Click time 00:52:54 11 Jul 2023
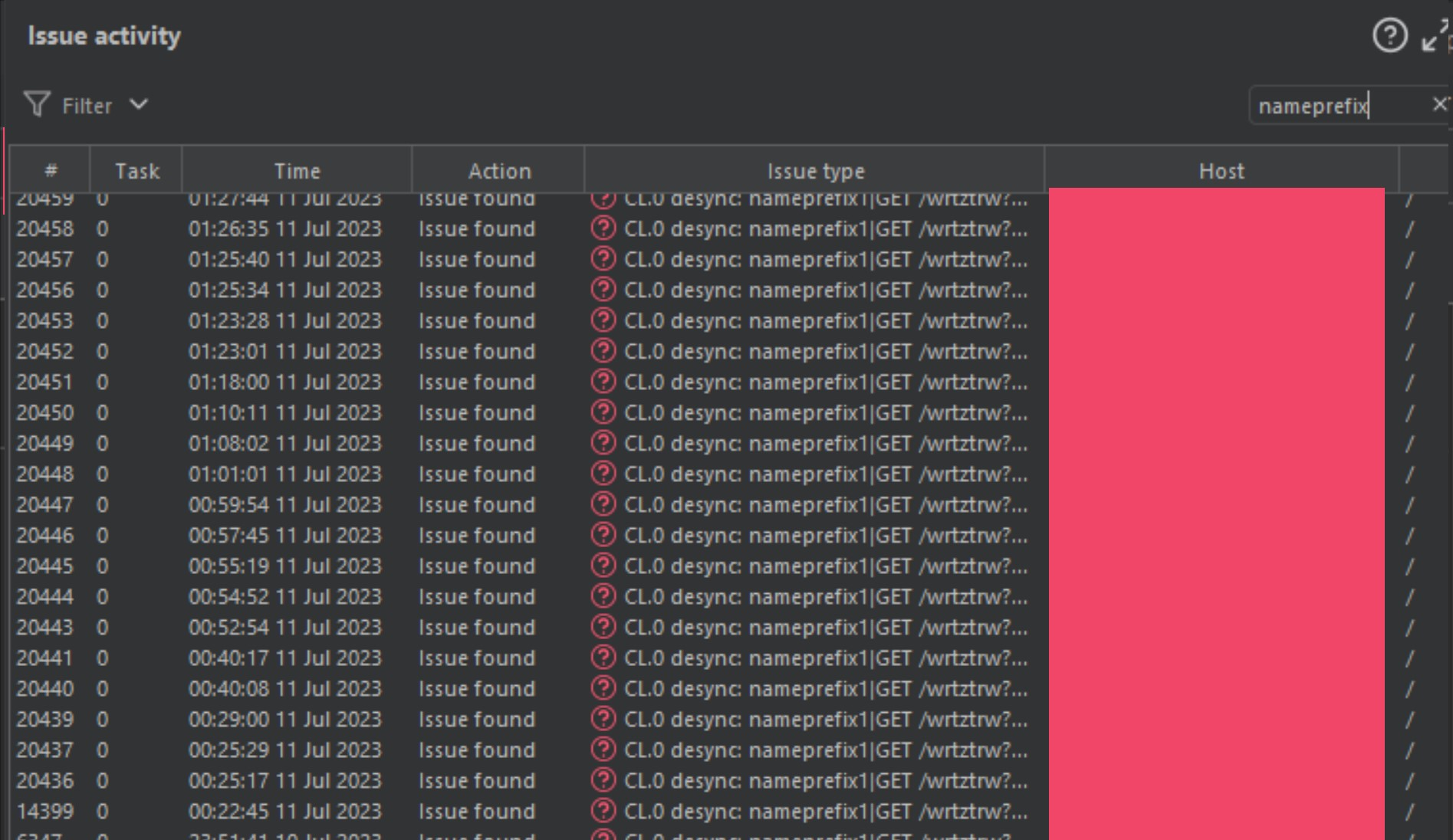 pos(285,627)
